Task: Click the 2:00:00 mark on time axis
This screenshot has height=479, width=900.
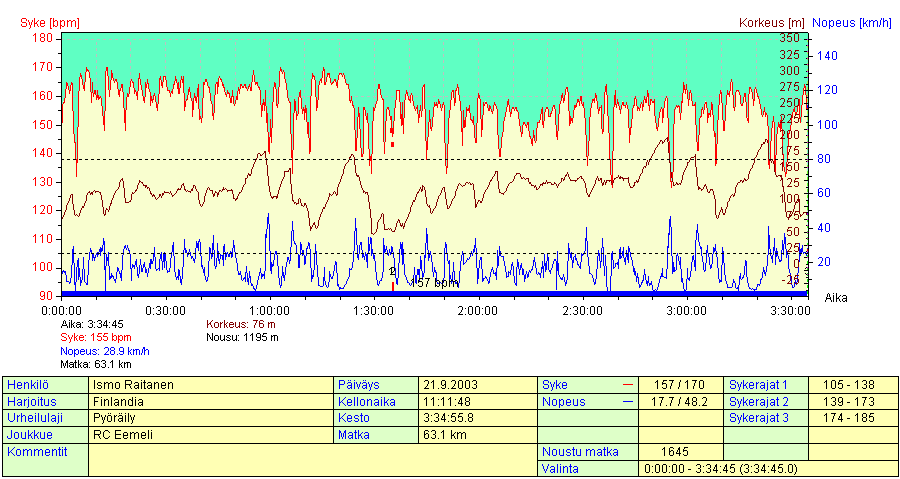Action: point(477,311)
